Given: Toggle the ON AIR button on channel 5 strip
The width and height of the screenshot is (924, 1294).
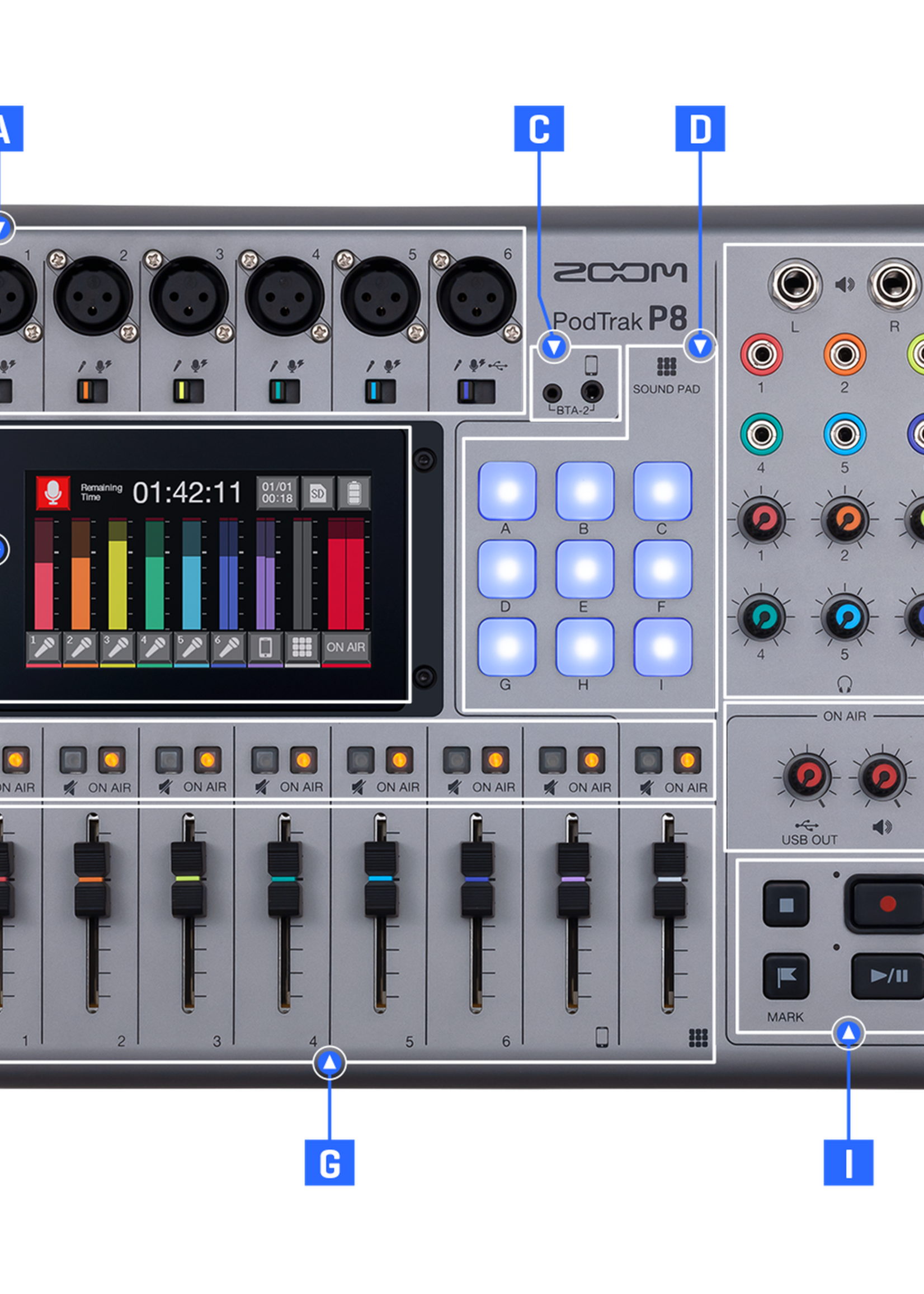Looking at the screenshot, I should 399,760.
